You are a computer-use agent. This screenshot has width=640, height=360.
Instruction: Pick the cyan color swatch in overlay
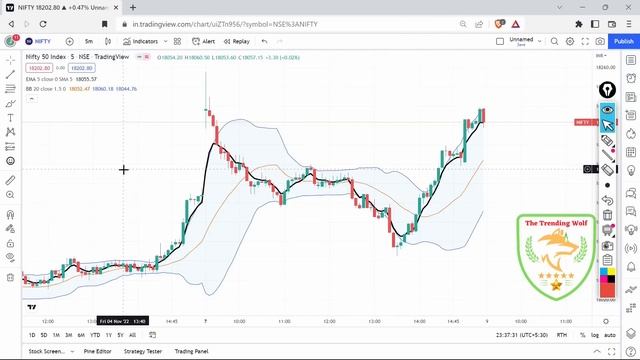point(604,271)
